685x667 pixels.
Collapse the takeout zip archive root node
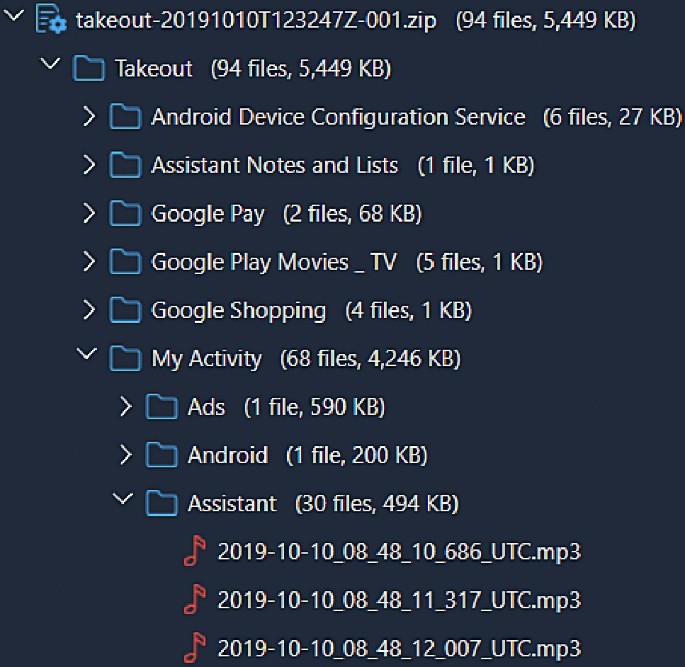coord(14,20)
